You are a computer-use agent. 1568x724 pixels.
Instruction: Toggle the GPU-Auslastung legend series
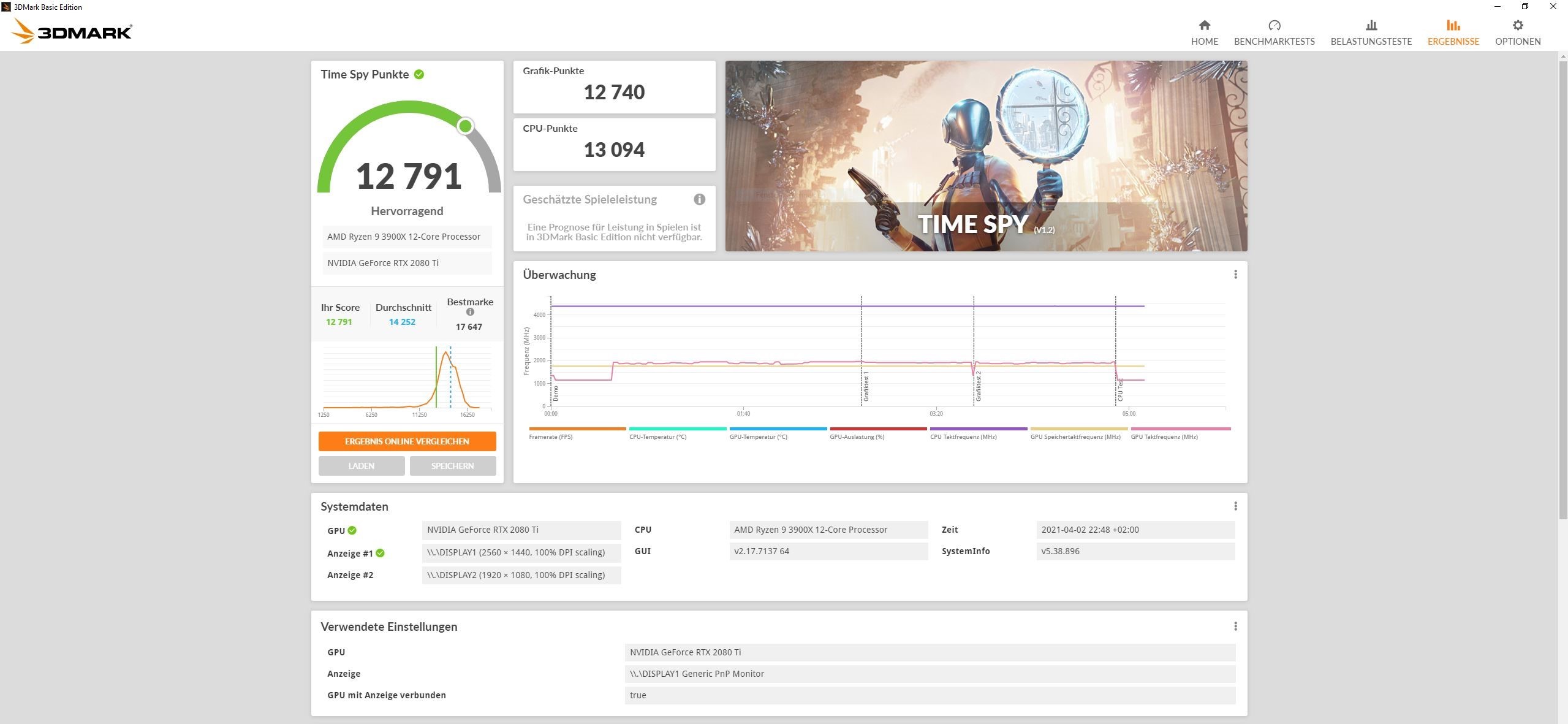point(857,436)
